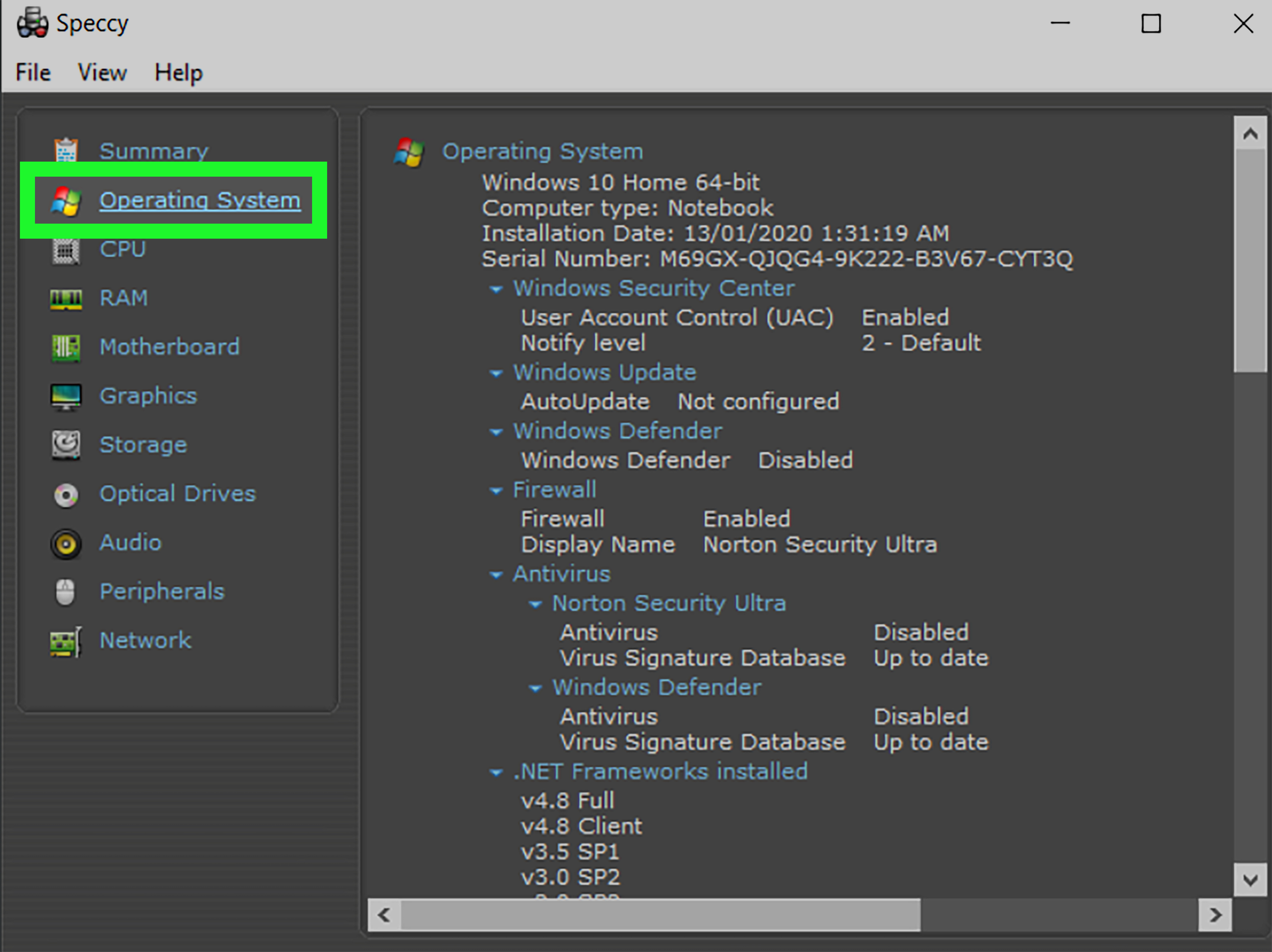Open the View menu
Screen dimensions: 1272x952
tap(102, 73)
